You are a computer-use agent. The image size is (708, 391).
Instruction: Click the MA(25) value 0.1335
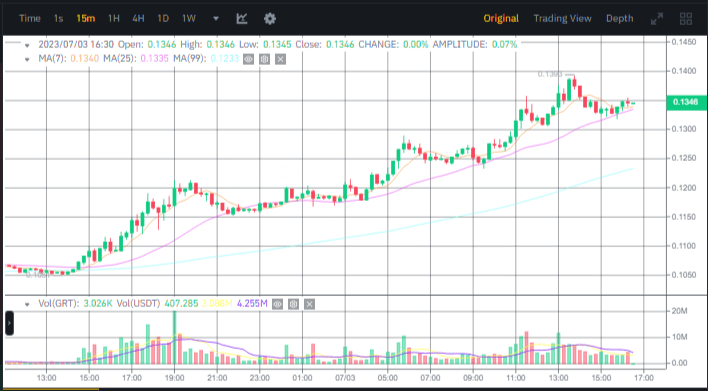pyautogui.click(x=154, y=59)
